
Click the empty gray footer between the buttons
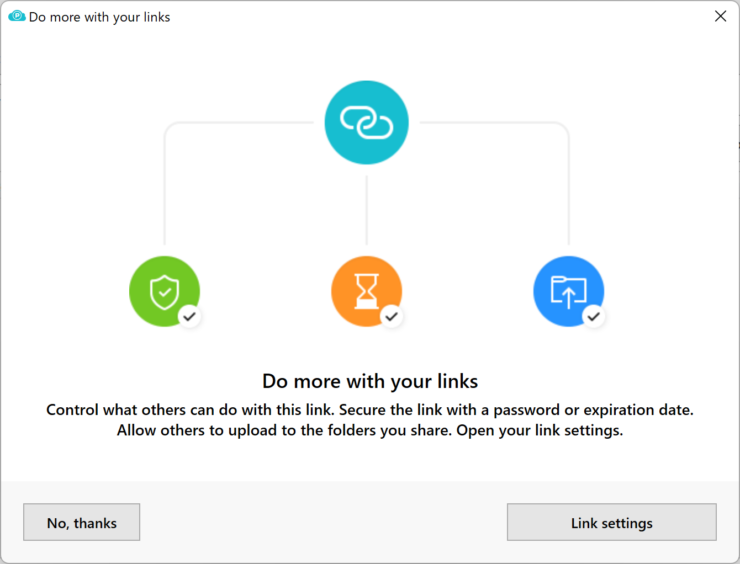point(320,522)
